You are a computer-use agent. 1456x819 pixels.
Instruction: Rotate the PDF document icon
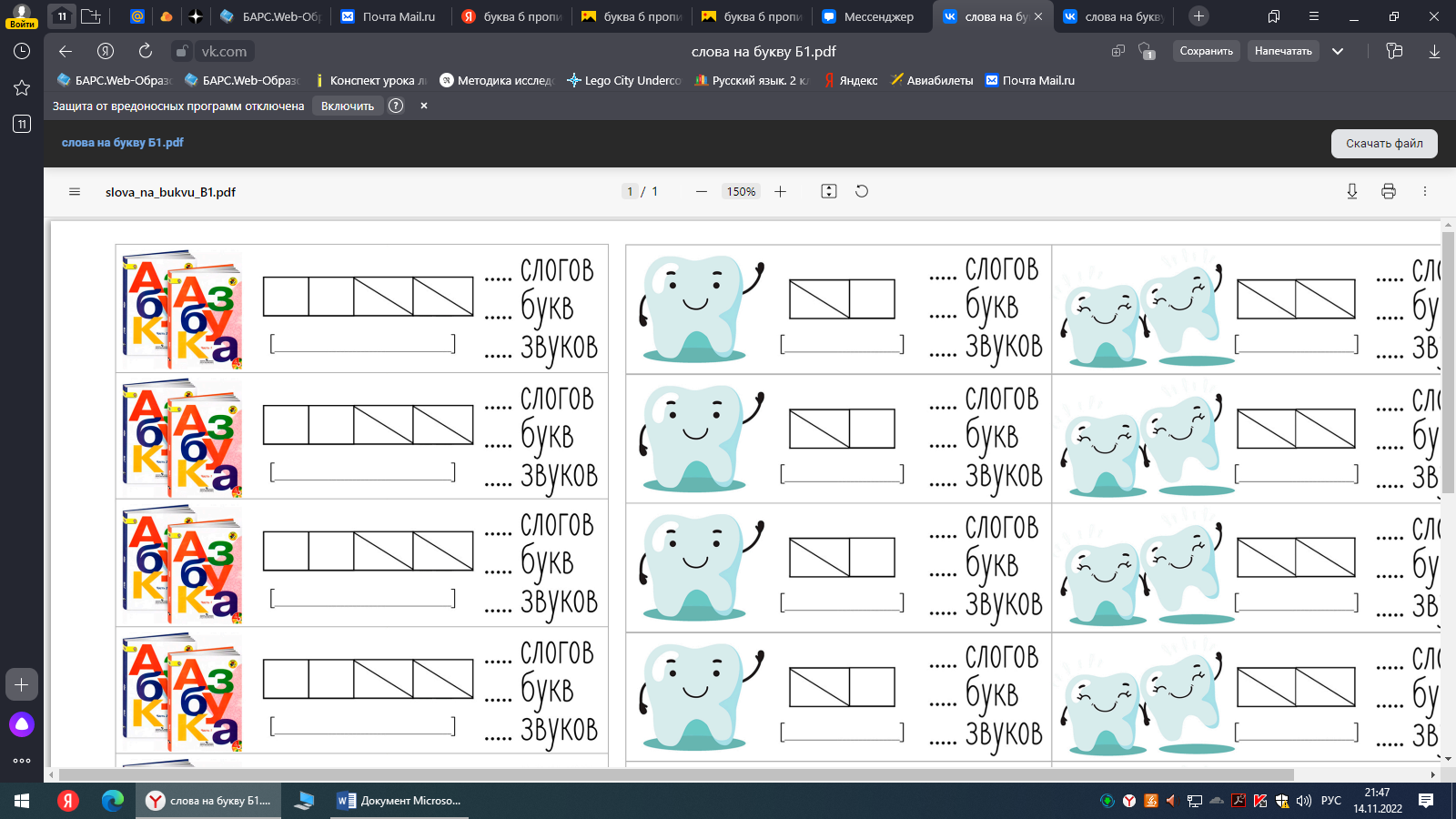point(862,191)
